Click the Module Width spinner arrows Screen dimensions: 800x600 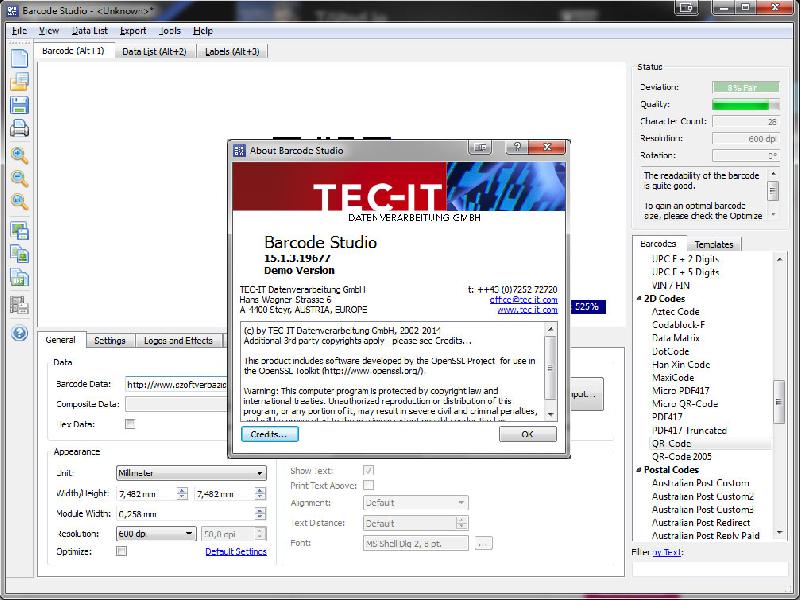coord(260,513)
